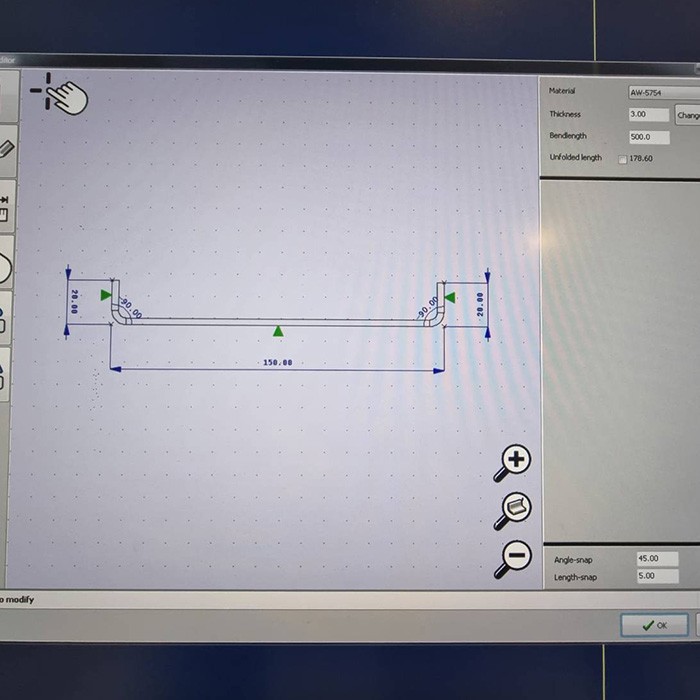The width and height of the screenshot is (700, 700).
Task: Click the zoom out magnifier icon
Action: click(x=513, y=559)
